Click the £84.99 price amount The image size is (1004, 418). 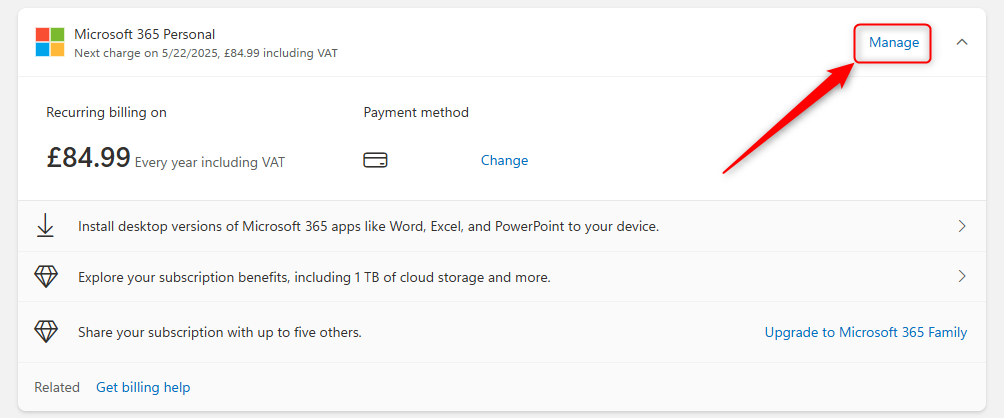point(88,158)
